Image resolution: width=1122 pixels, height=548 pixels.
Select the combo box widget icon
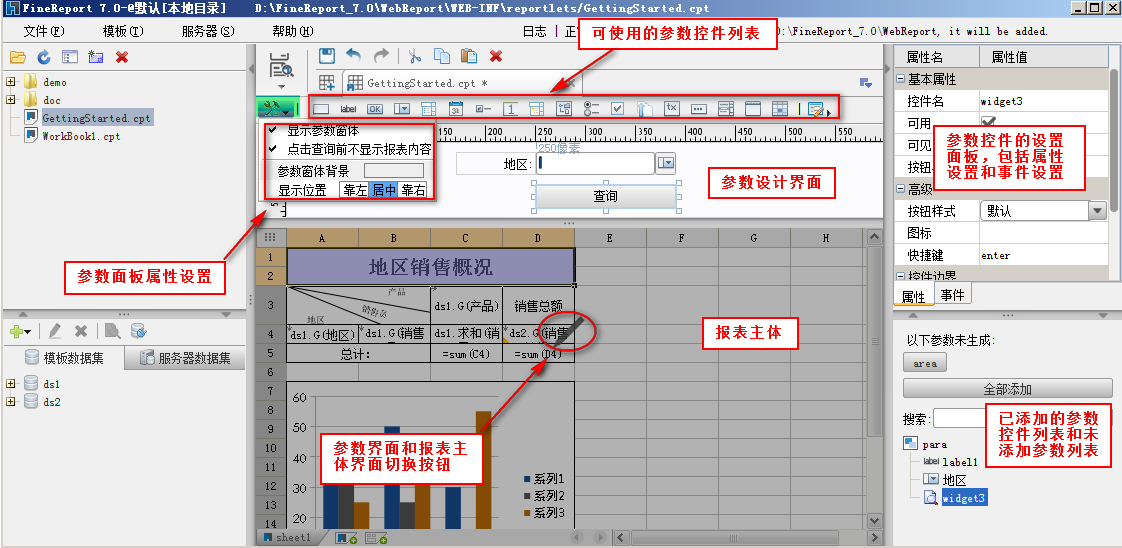pos(402,109)
